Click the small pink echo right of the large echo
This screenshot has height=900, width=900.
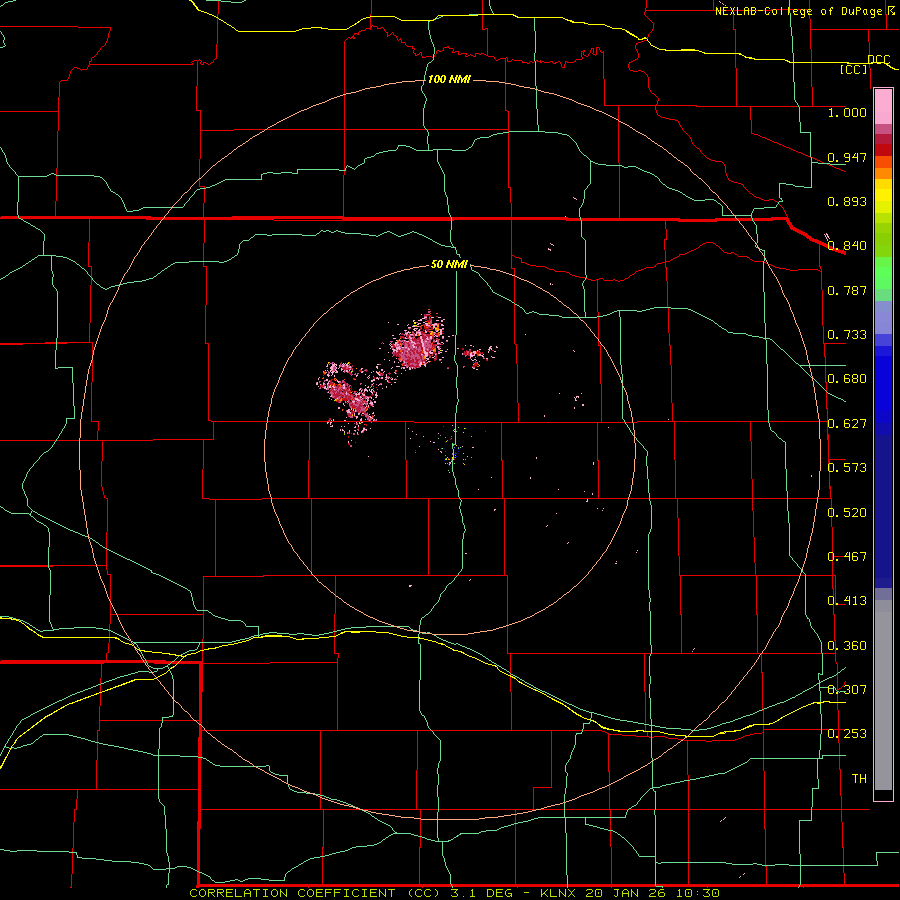click(x=478, y=356)
